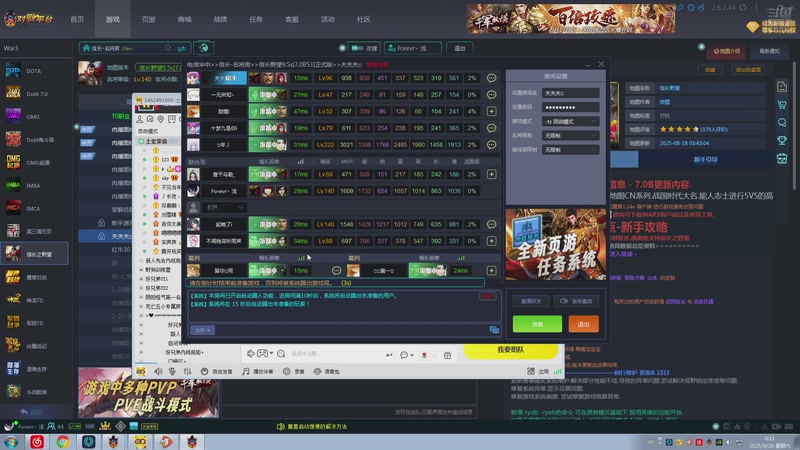800x450 pixels.
Task: Select 真三国无双 game entry
Action: [34, 231]
